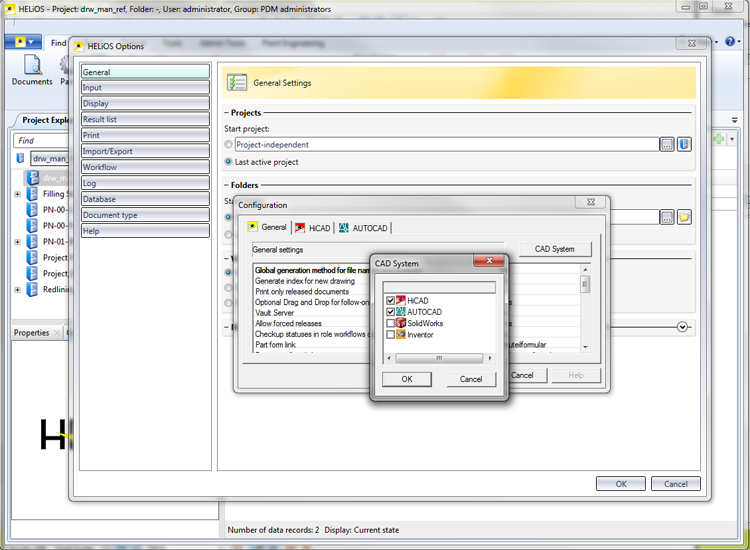Image resolution: width=750 pixels, height=550 pixels.
Task: Open the Result list options category
Action: (x=145, y=120)
